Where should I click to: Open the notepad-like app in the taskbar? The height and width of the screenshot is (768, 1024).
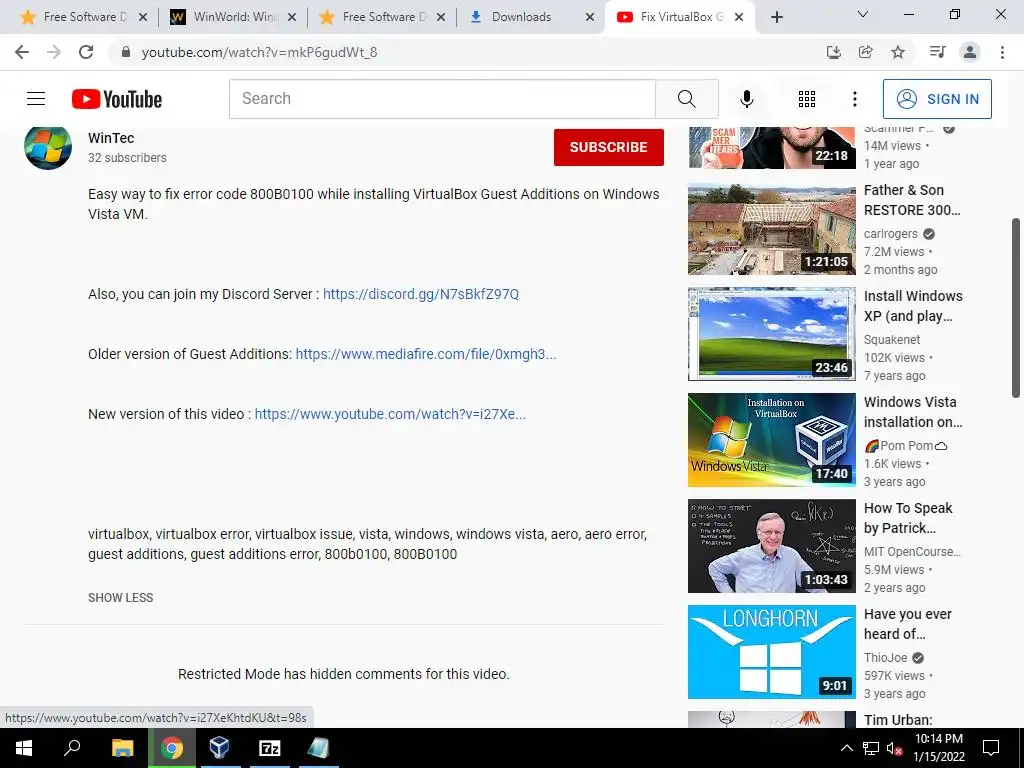point(318,748)
